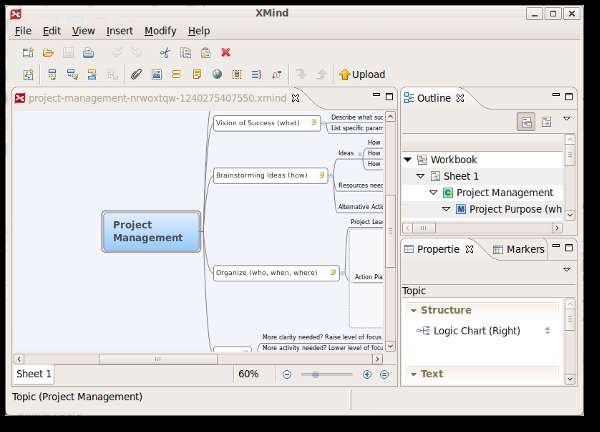Collapse the Sheet 1 outline node
Viewport: 600px width, 432px height.
[420, 176]
